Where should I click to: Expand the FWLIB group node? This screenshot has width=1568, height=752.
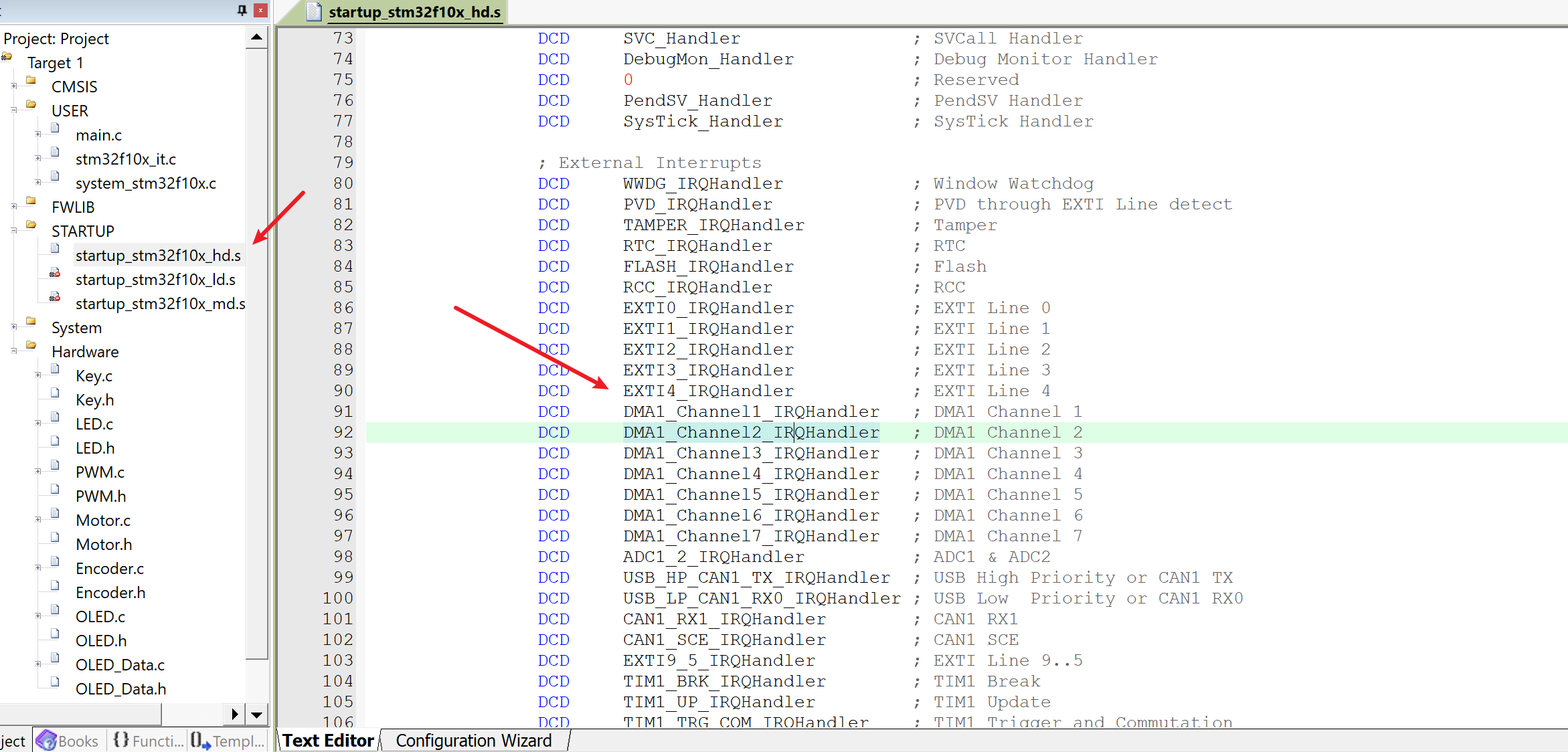[14, 207]
